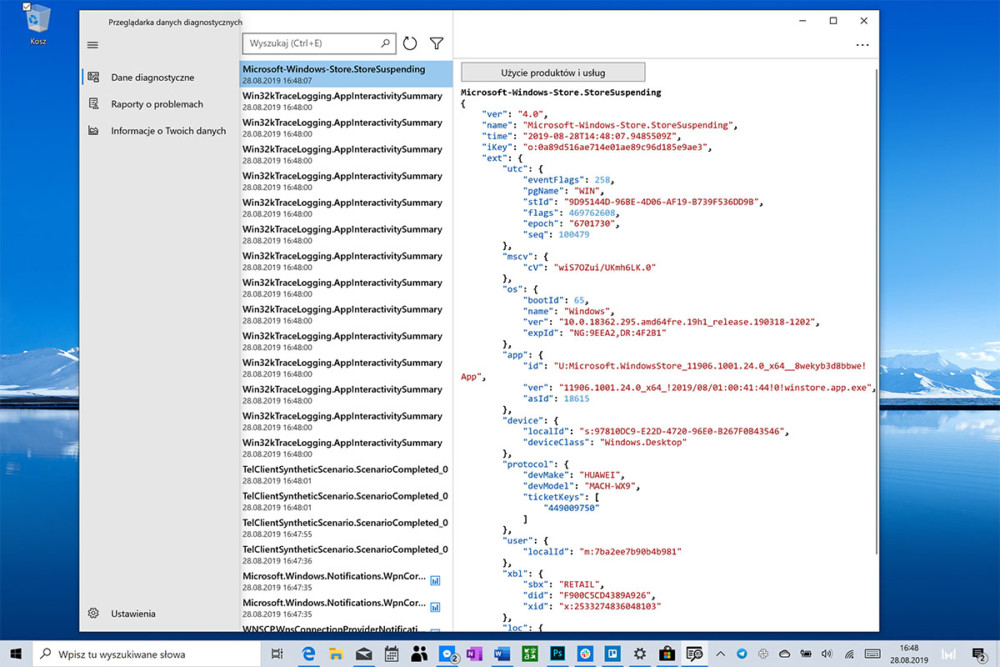This screenshot has width=1000, height=667.
Task: Open network connection tray icon
Action: click(849, 654)
